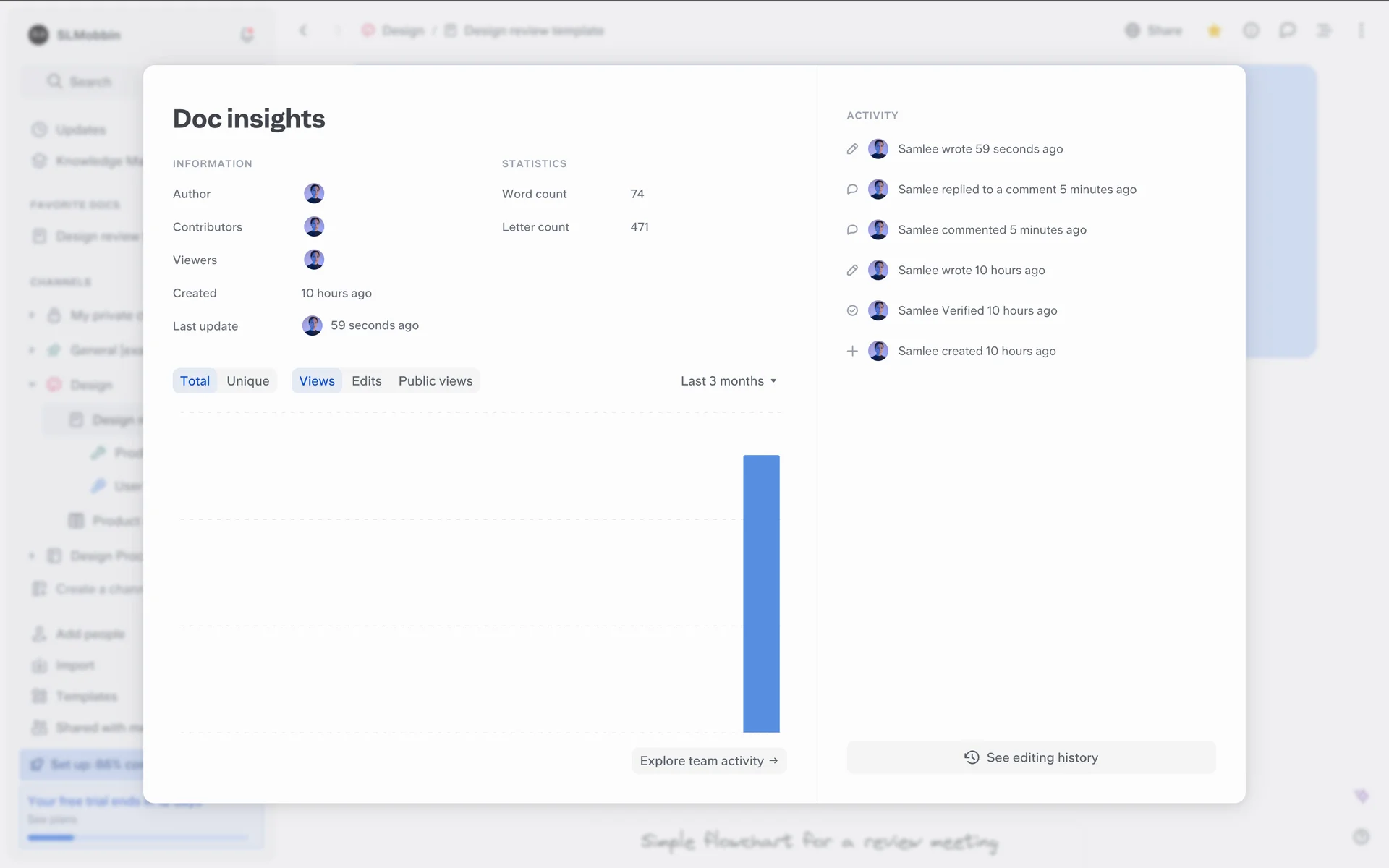
Task: Toggle chart to Public views
Action: tap(435, 381)
